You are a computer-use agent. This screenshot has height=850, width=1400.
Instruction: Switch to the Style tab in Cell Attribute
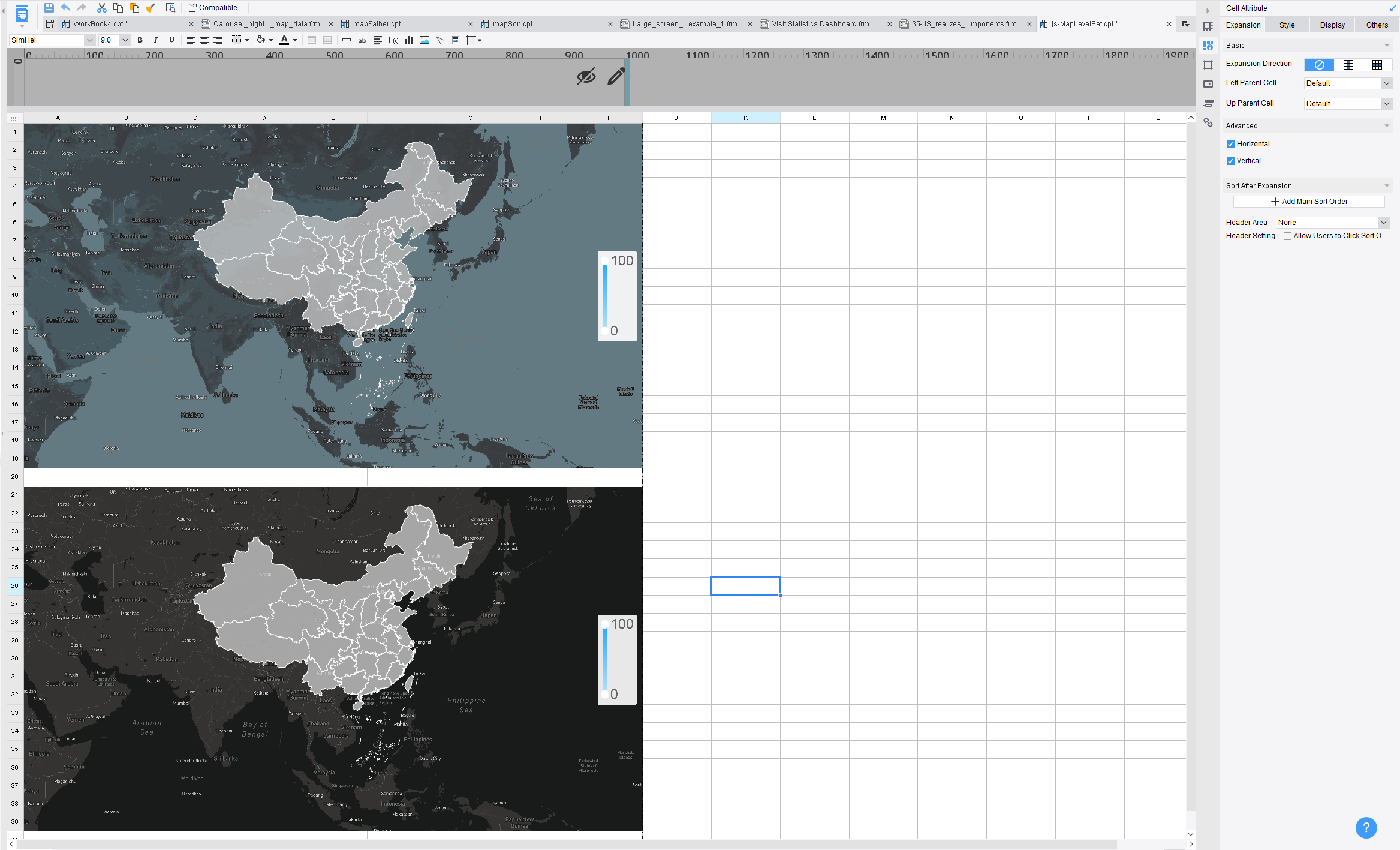coord(1287,25)
